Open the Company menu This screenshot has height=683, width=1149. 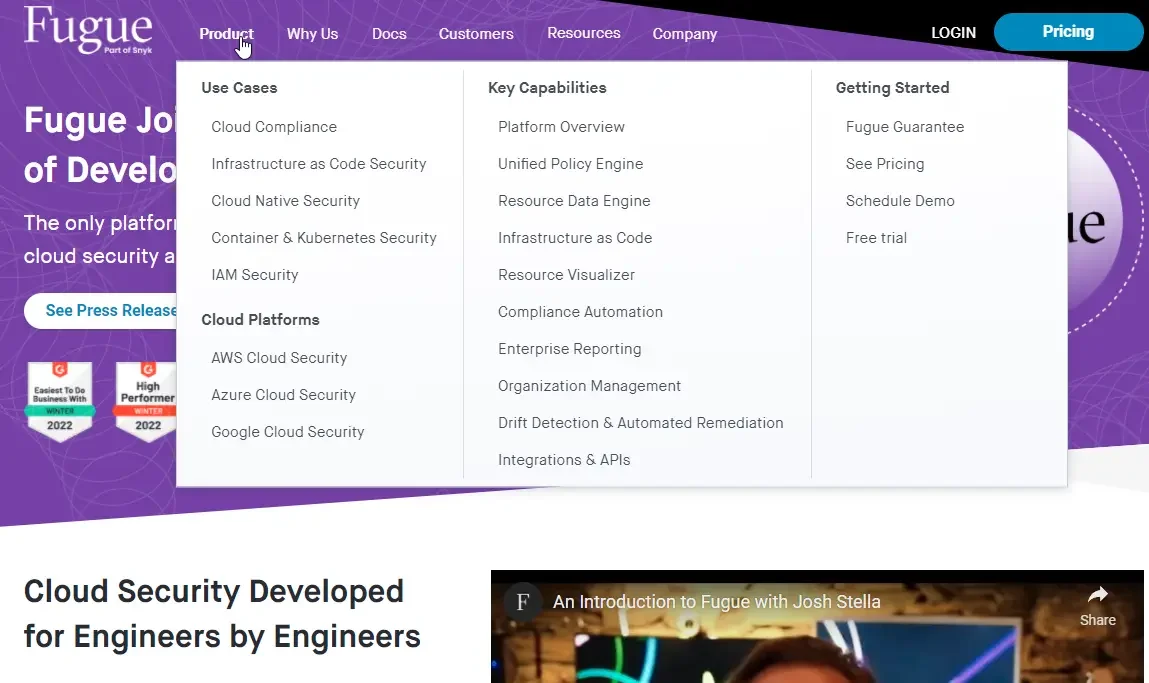point(685,34)
